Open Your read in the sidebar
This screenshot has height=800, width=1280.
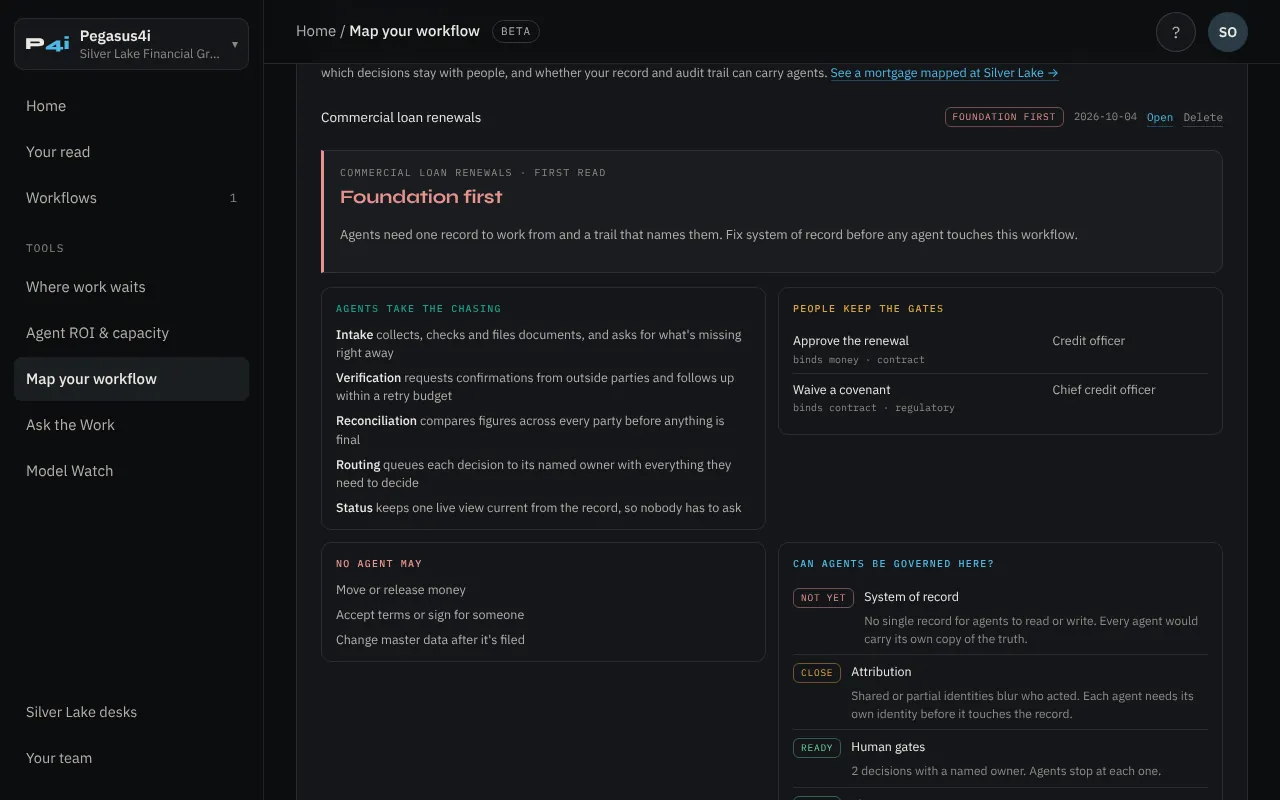(132, 152)
